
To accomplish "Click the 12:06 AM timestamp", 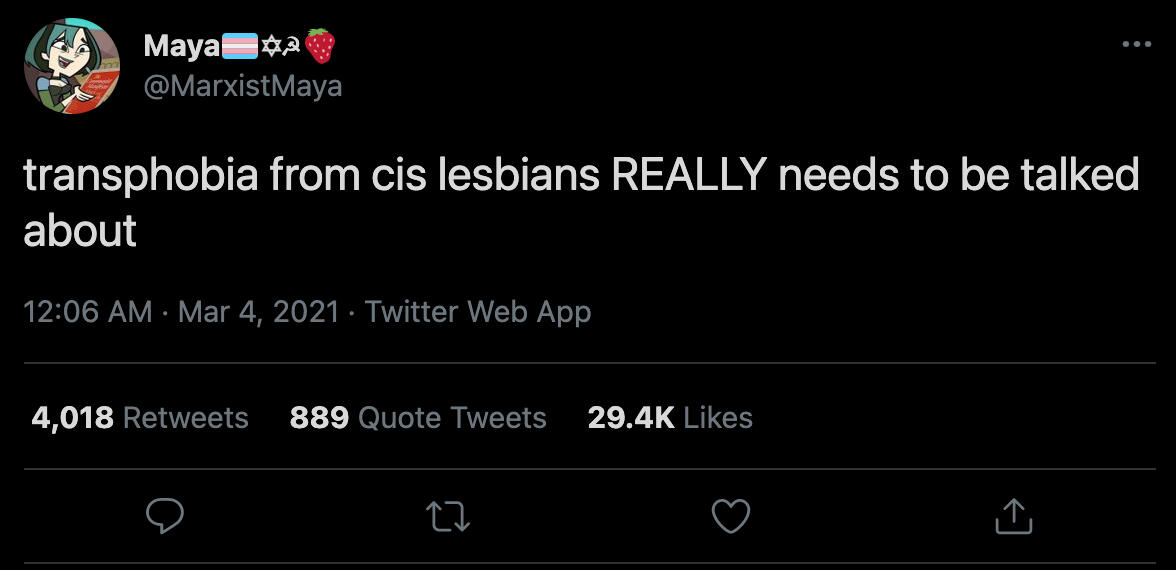I will pos(88,312).
